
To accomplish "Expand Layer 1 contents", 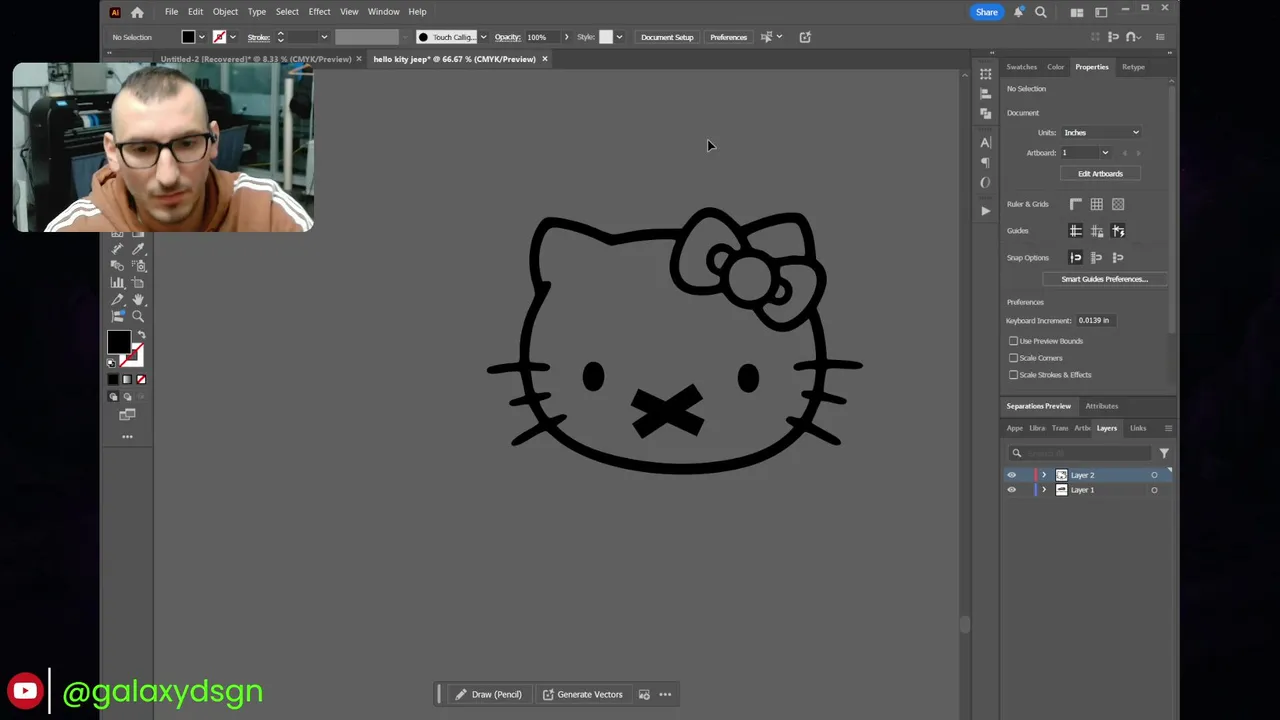I will [x=1044, y=490].
